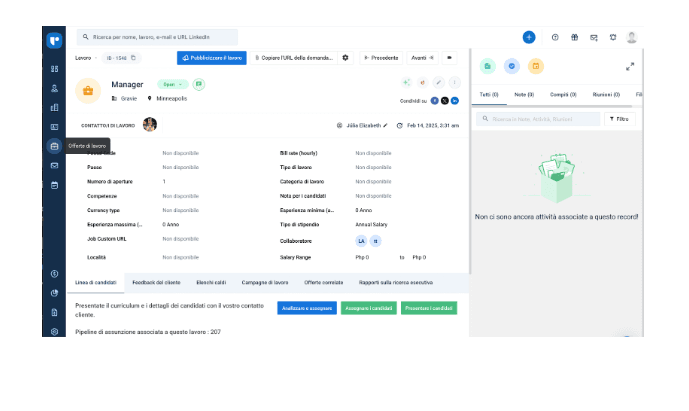This screenshot has width=689, height=411.
Task: Select the Elenchi caldi tab
Action: (211, 283)
